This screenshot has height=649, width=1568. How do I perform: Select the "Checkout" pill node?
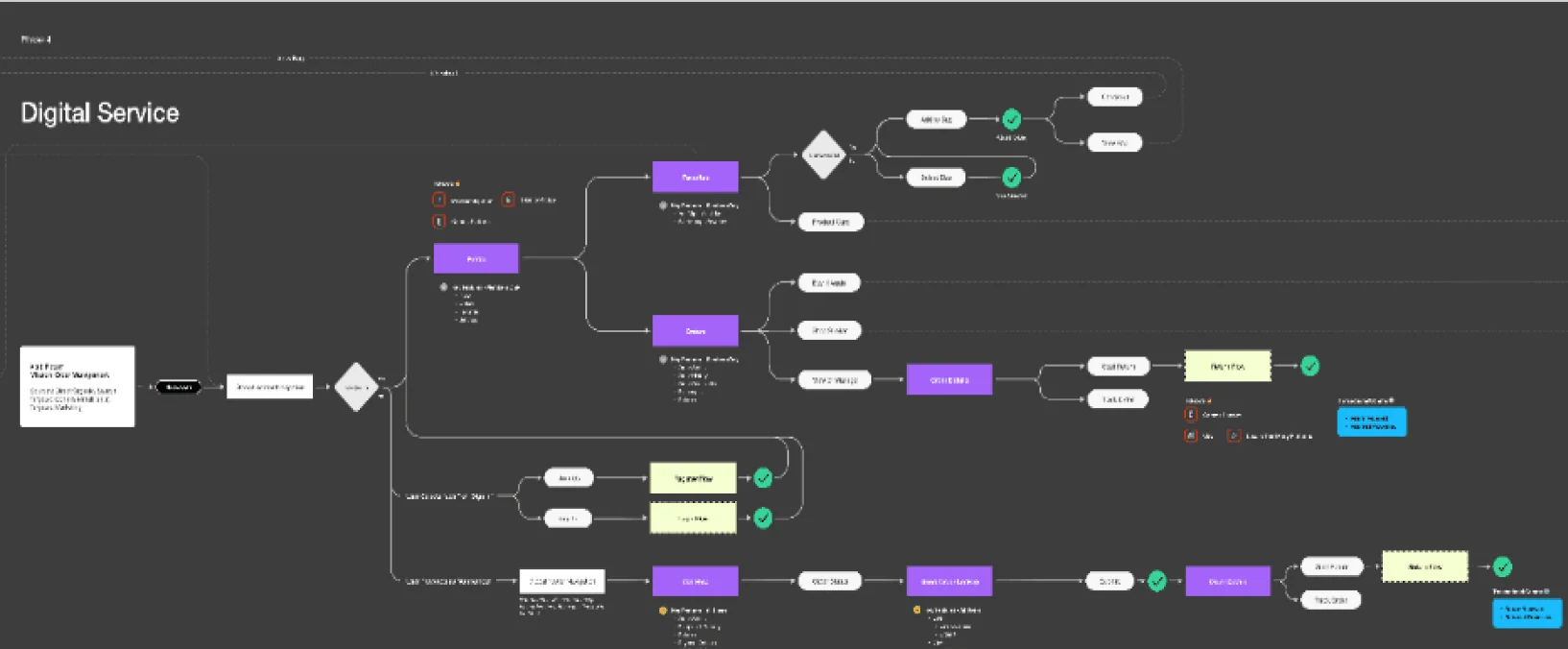[x=1115, y=97]
